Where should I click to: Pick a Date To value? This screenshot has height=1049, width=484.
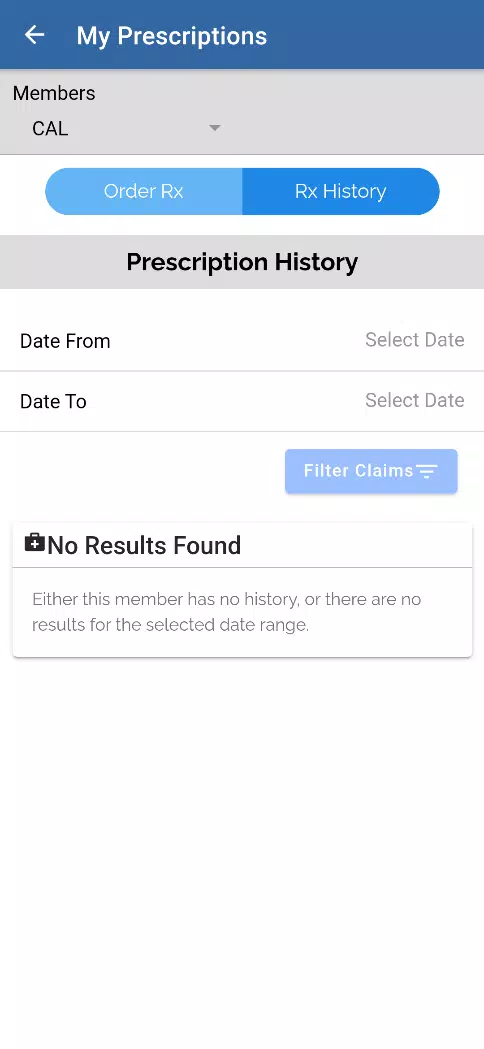414,400
